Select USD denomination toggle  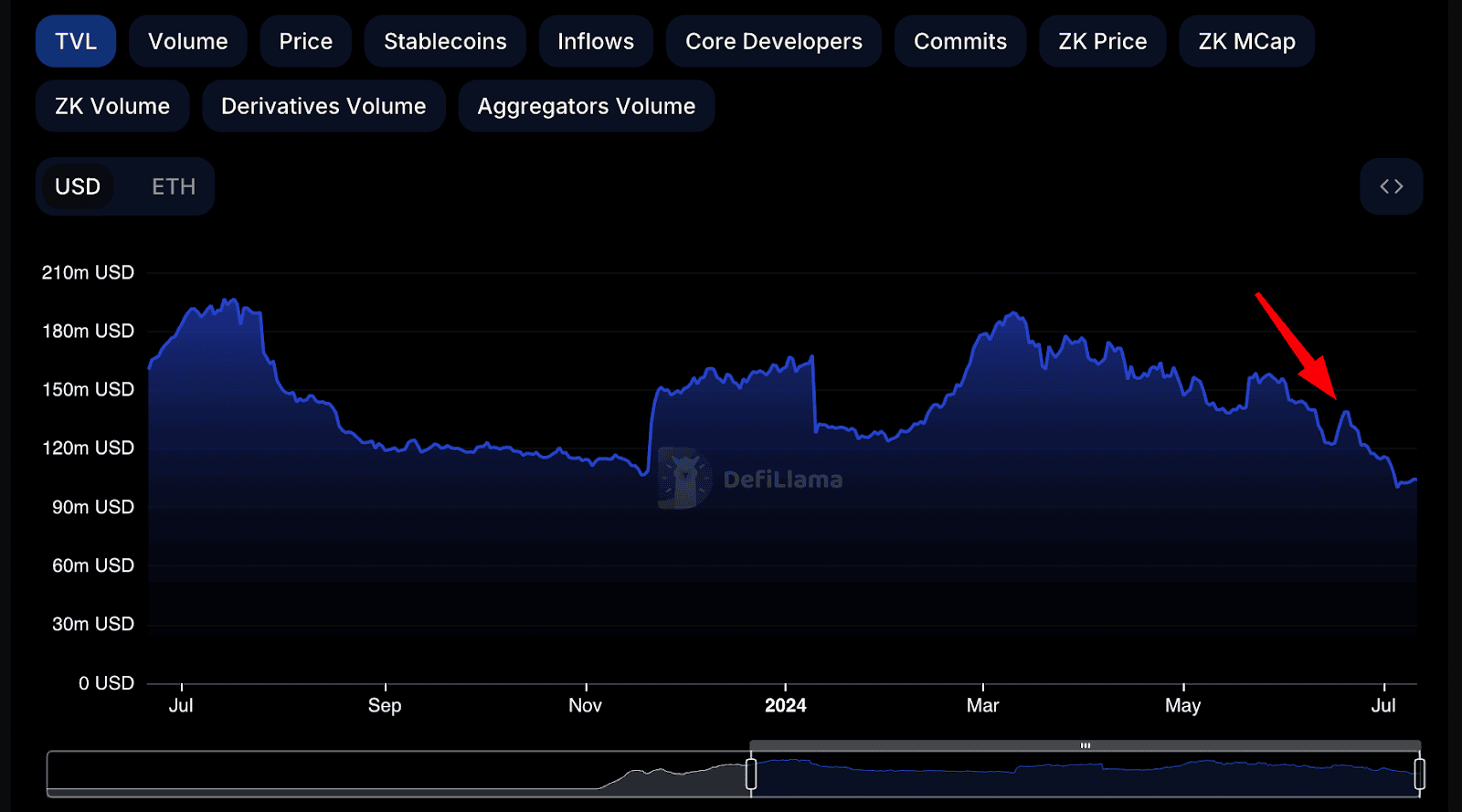coord(78,186)
